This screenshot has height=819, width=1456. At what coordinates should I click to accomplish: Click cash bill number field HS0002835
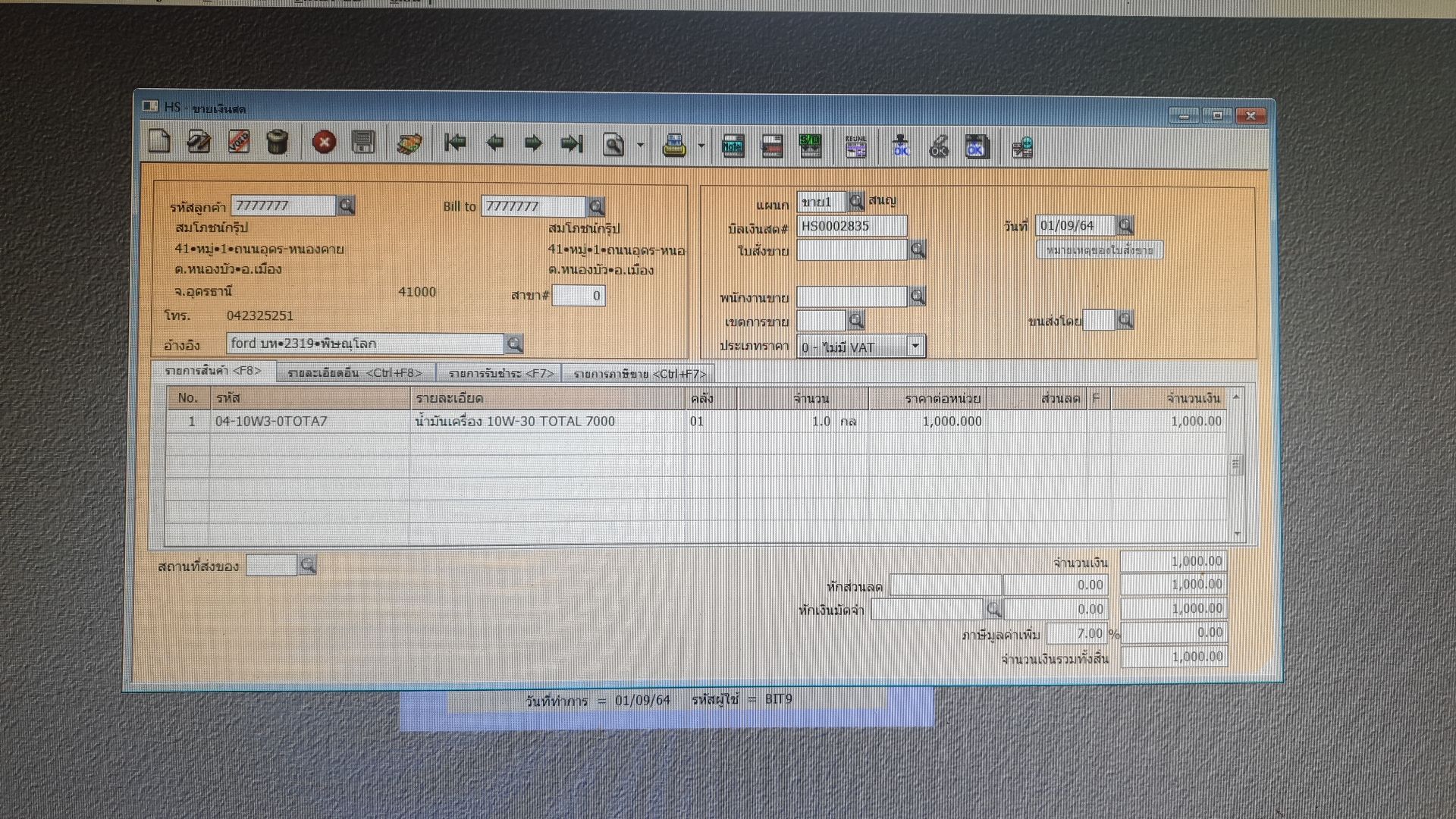coord(852,226)
